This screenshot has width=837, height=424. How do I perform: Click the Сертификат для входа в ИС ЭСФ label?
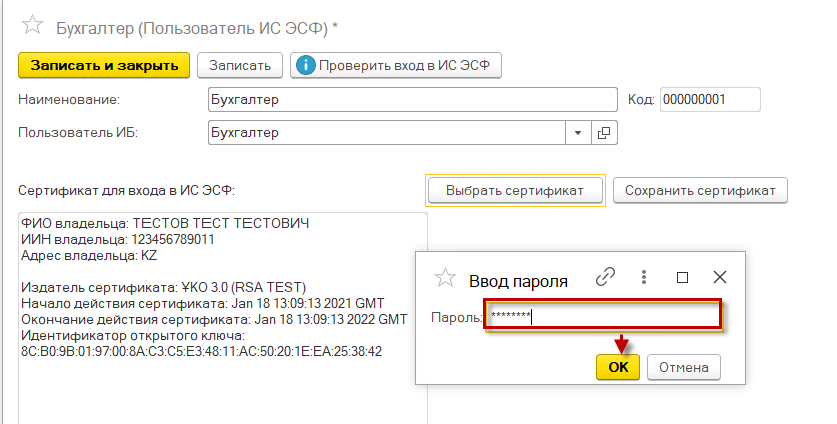pos(127,191)
